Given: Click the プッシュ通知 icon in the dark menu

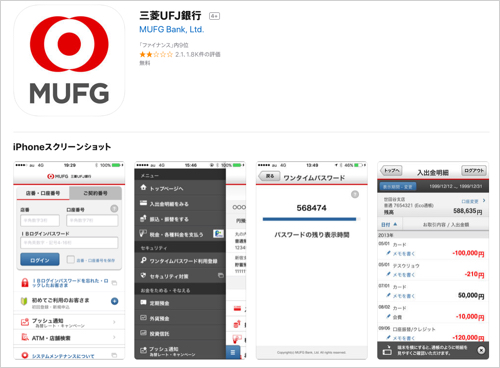Looking at the screenshot, I should [143, 350].
